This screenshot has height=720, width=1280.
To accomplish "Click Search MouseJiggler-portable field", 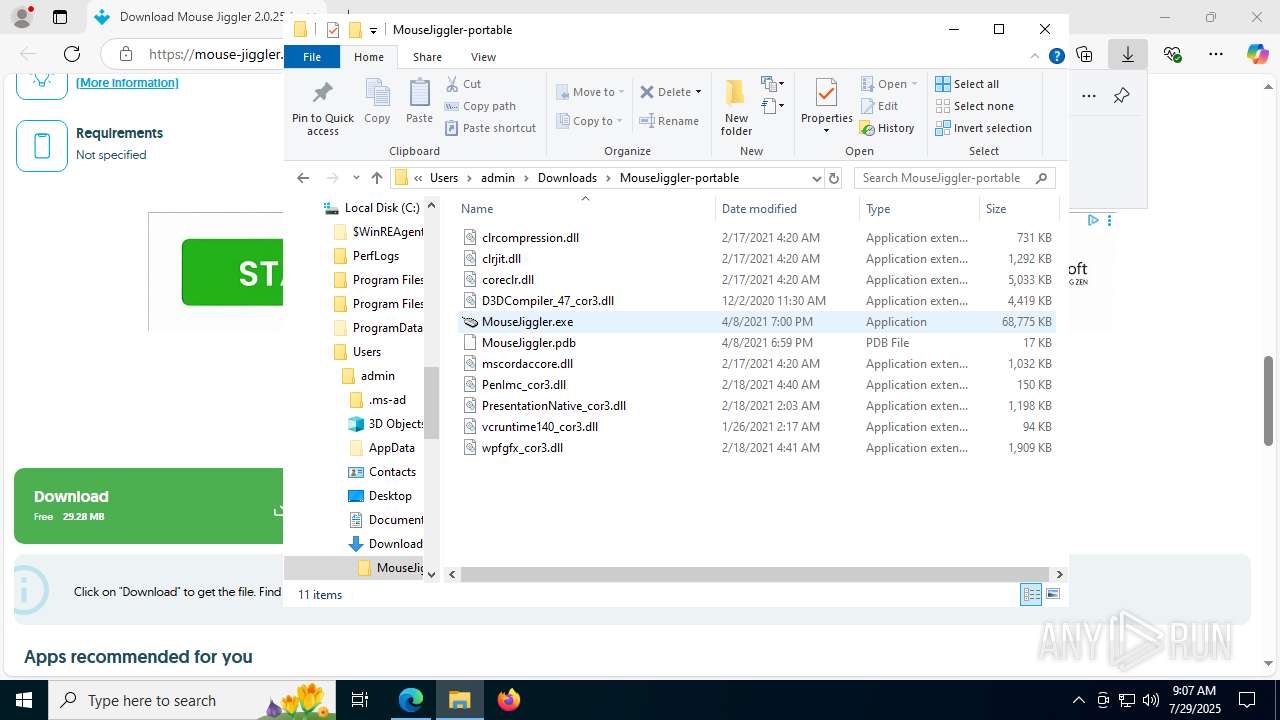I will click(x=955, y=178).
